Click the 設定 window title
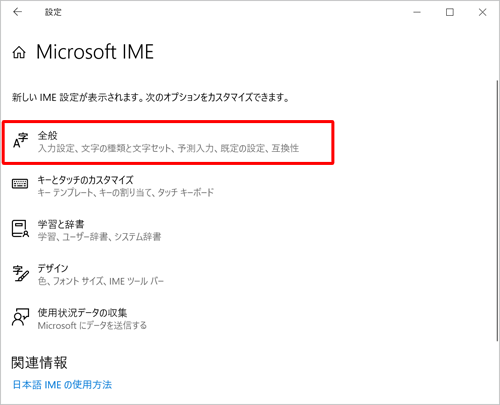500x405 pixels. 53,12
